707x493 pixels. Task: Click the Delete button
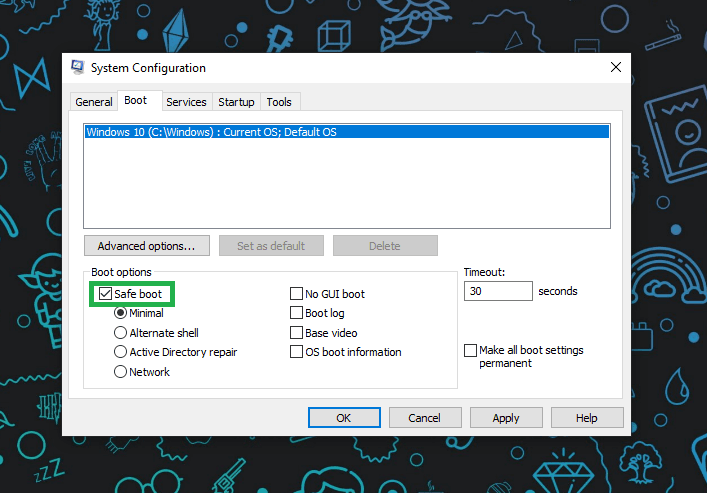[385, 246]
